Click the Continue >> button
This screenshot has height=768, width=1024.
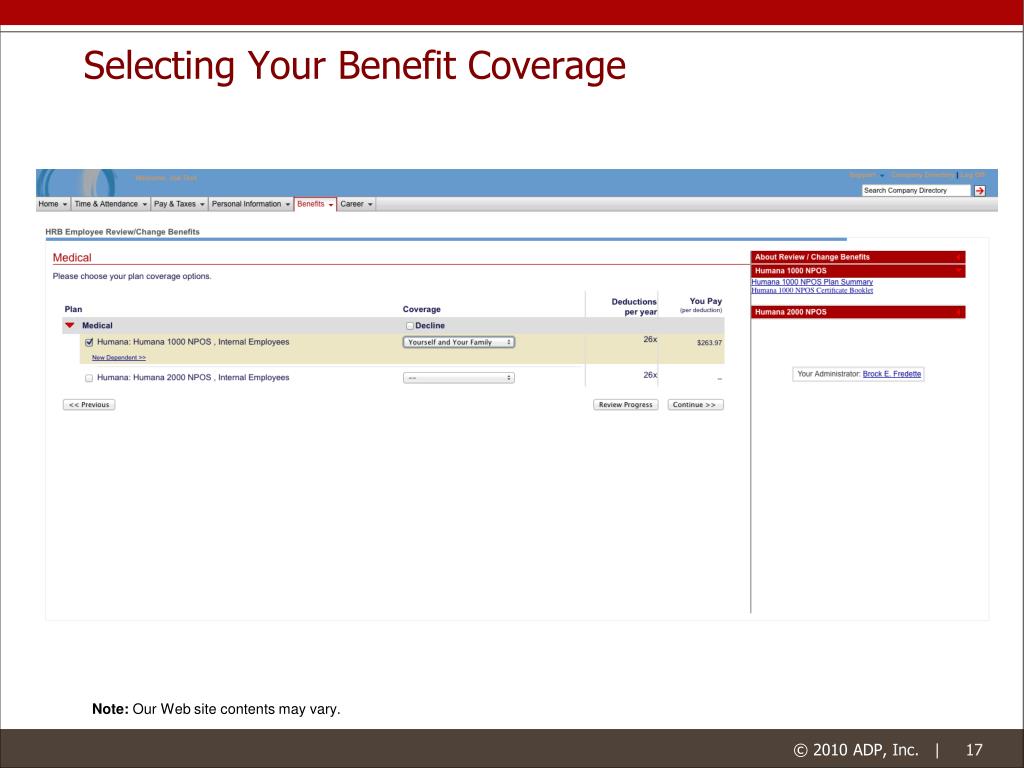coord(695,405)
